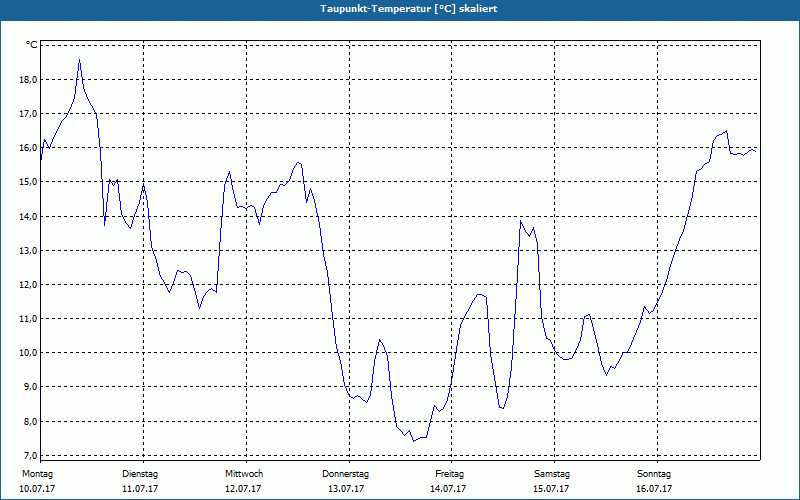800x500 pixels.
Task: Click the chart title 'Taupunkt-Temperatur [°C] skaliert'
Action: point(409,9)
